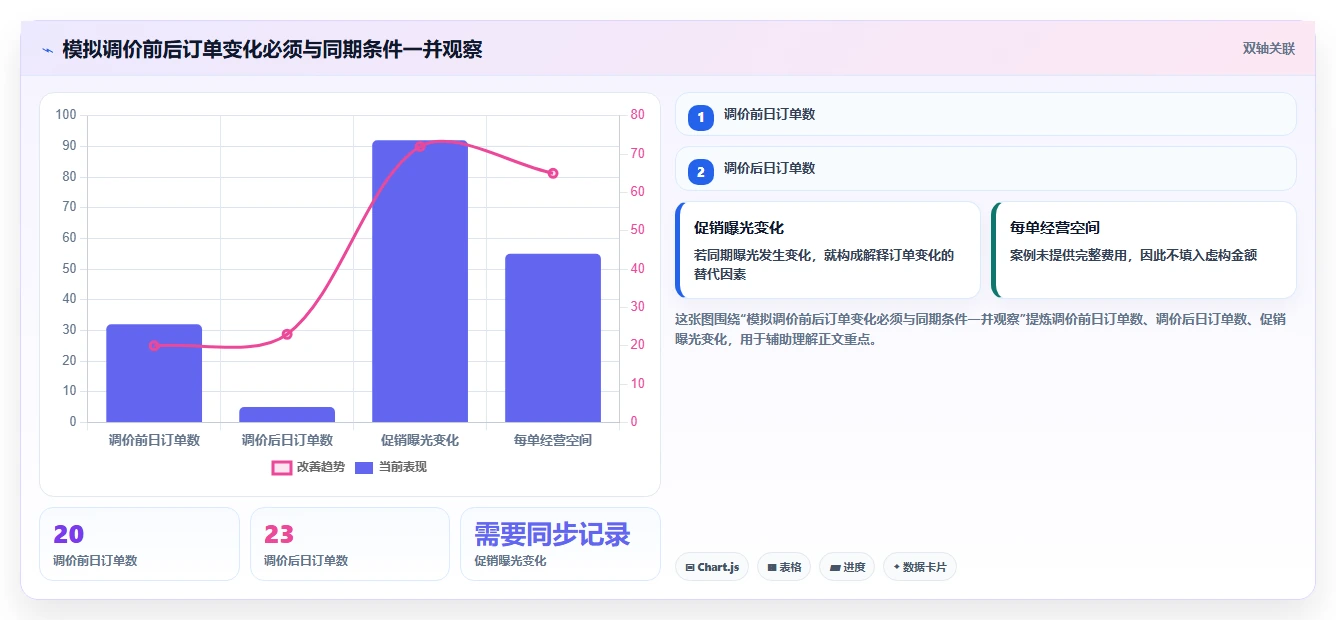Click the 数据卡片 tag star icon
1336x620 pixels.
(x=896, y=567)
